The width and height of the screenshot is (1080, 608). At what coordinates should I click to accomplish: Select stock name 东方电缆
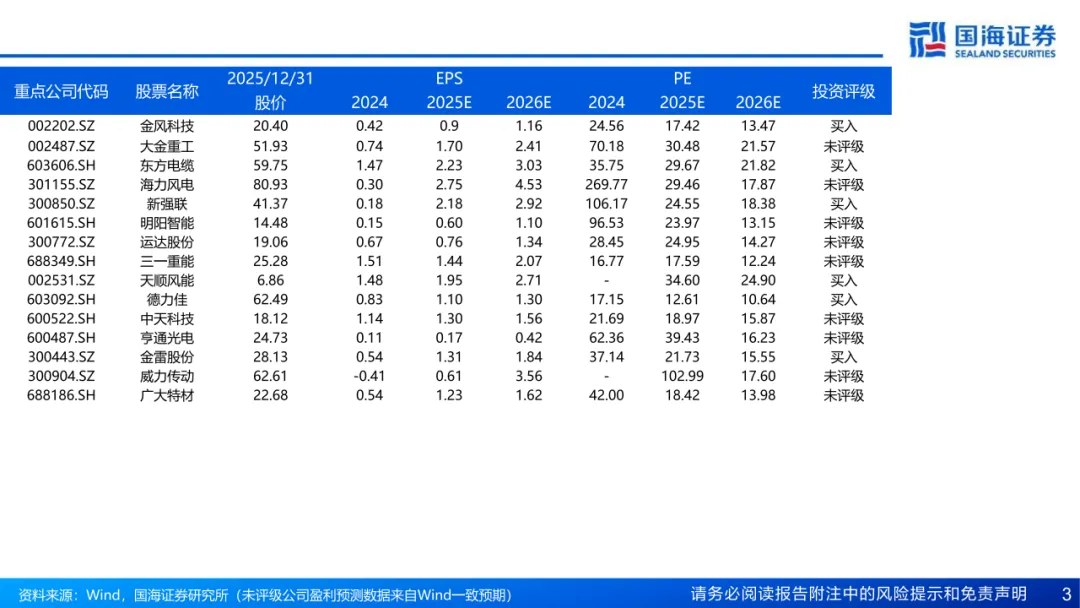tap(167, 165)
